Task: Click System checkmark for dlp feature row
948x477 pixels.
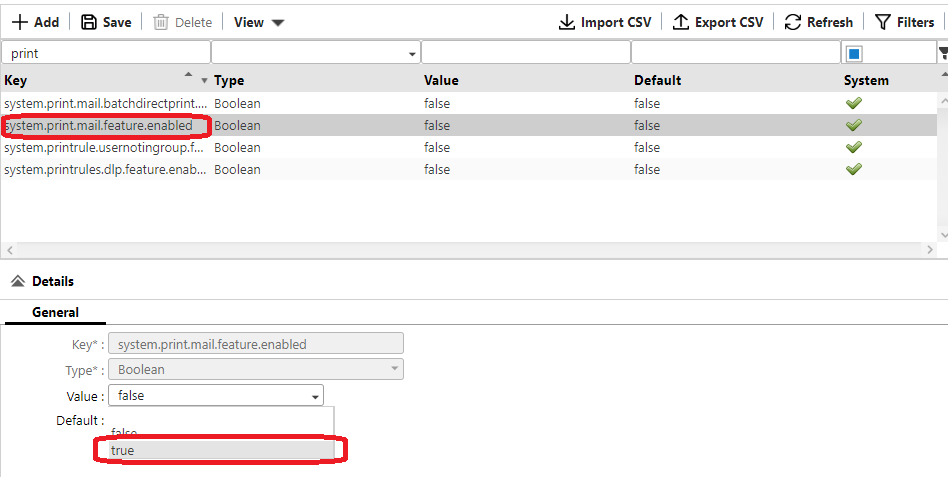Action: (x=853, y=169)
